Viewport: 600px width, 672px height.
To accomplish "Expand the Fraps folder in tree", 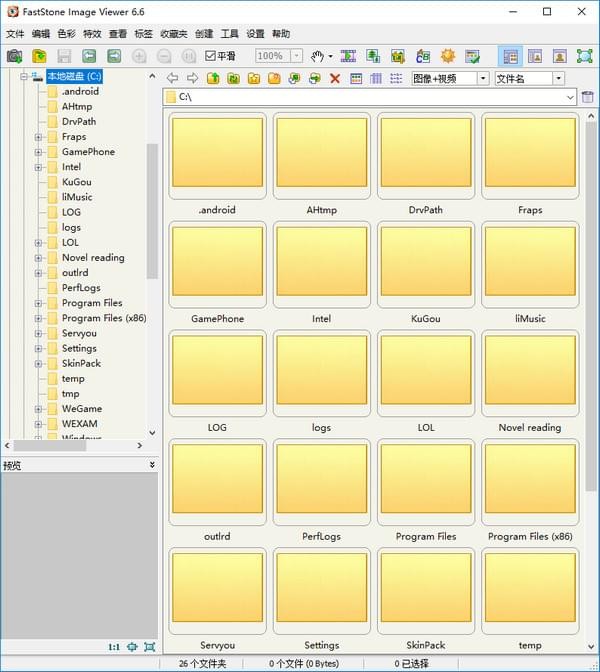I will (x=38, y=137).
